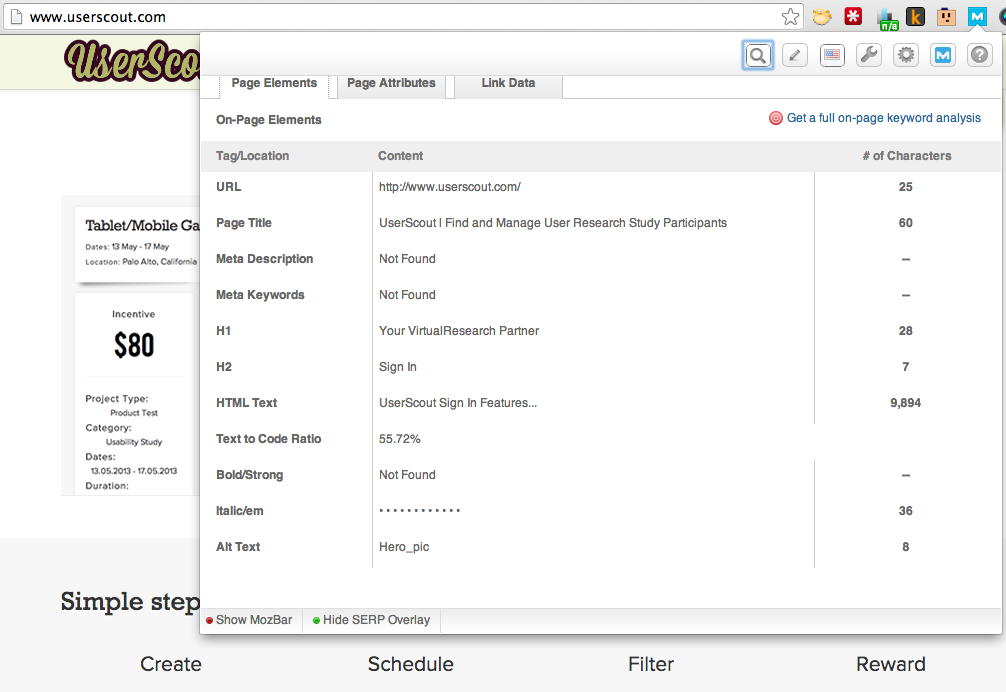Click the Filter step heading

651,664
